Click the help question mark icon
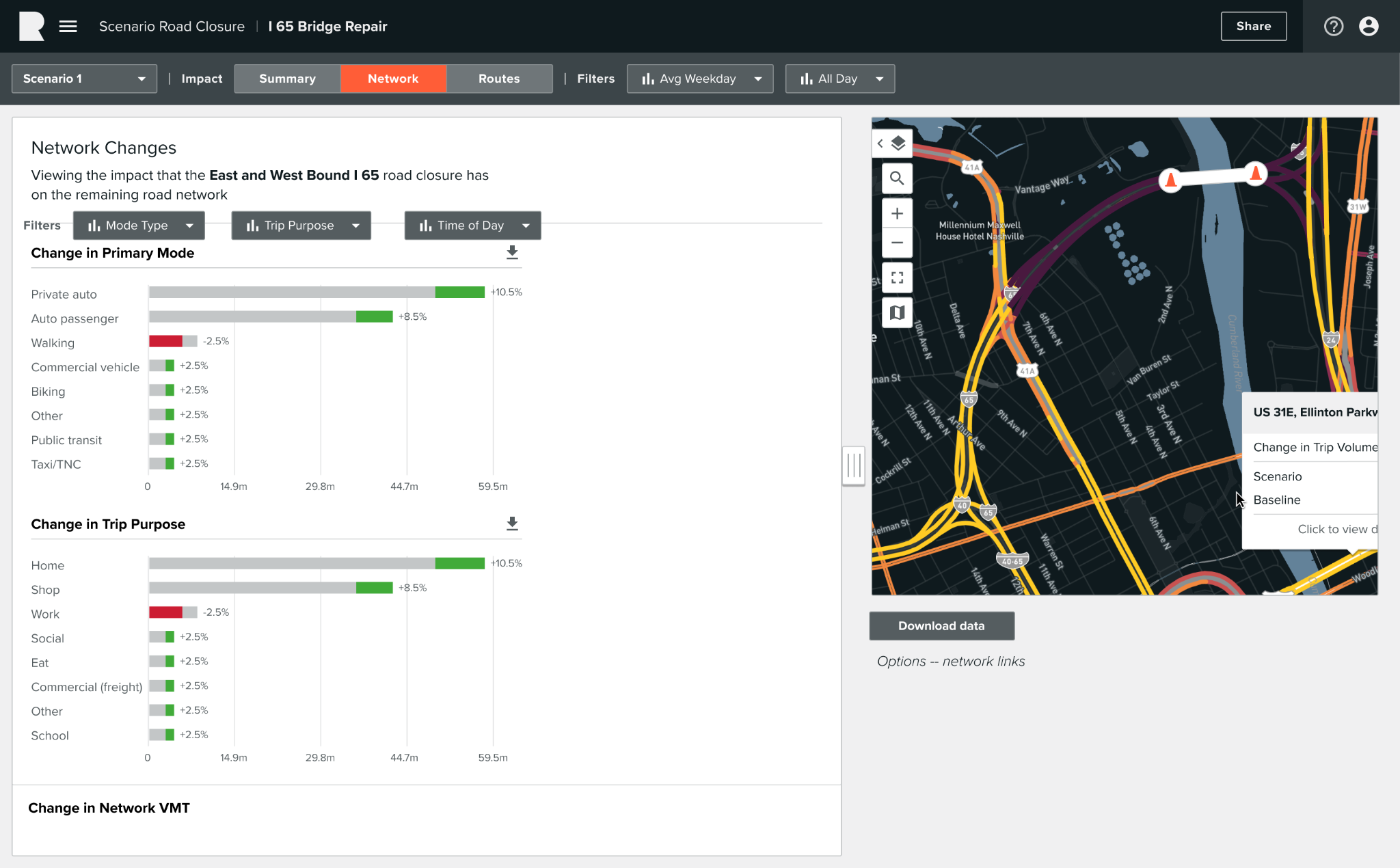Image resolution: width=1400 pixels, height=868 pixels. [1333, 26]
